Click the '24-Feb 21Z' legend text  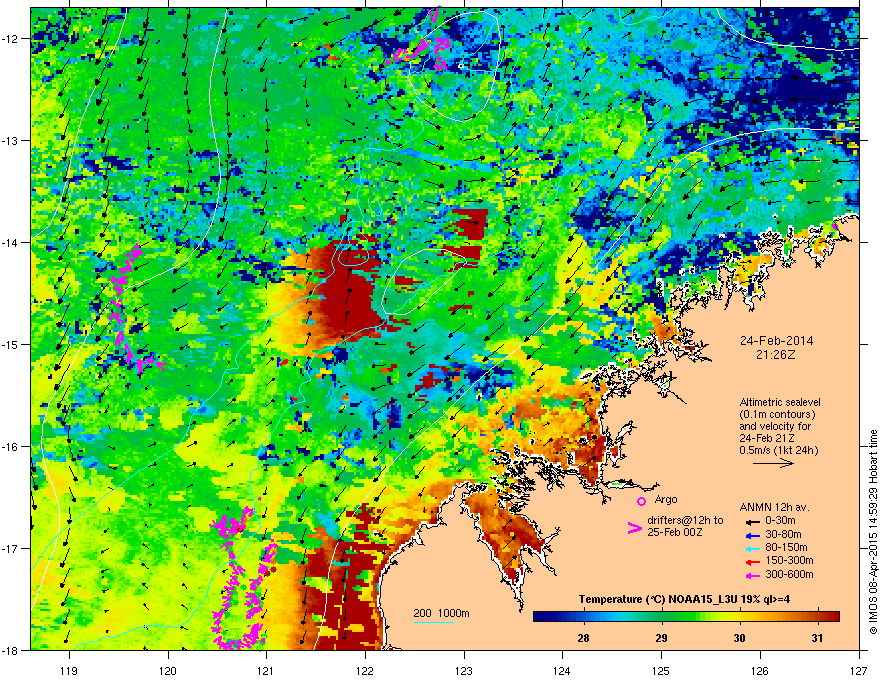766,438
